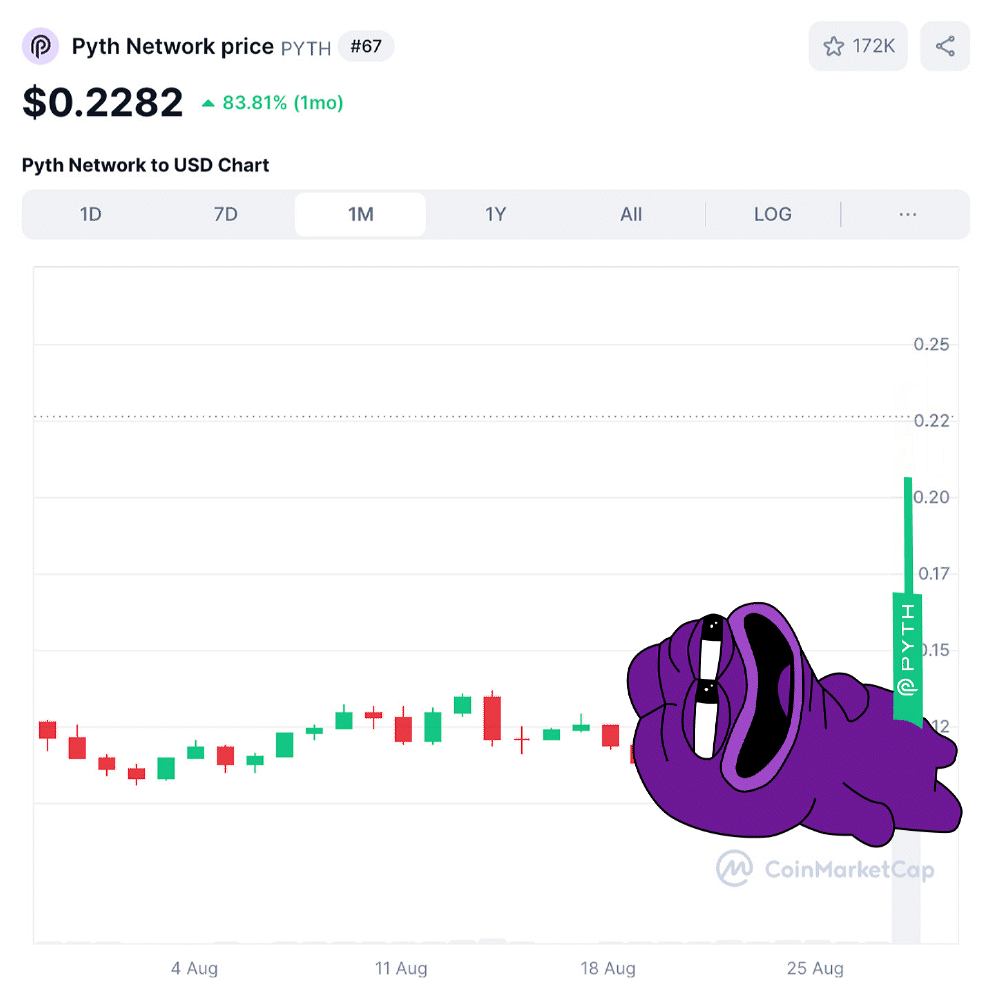Select the 1M time range
1000x1000 pixels.
coord(360,214)
